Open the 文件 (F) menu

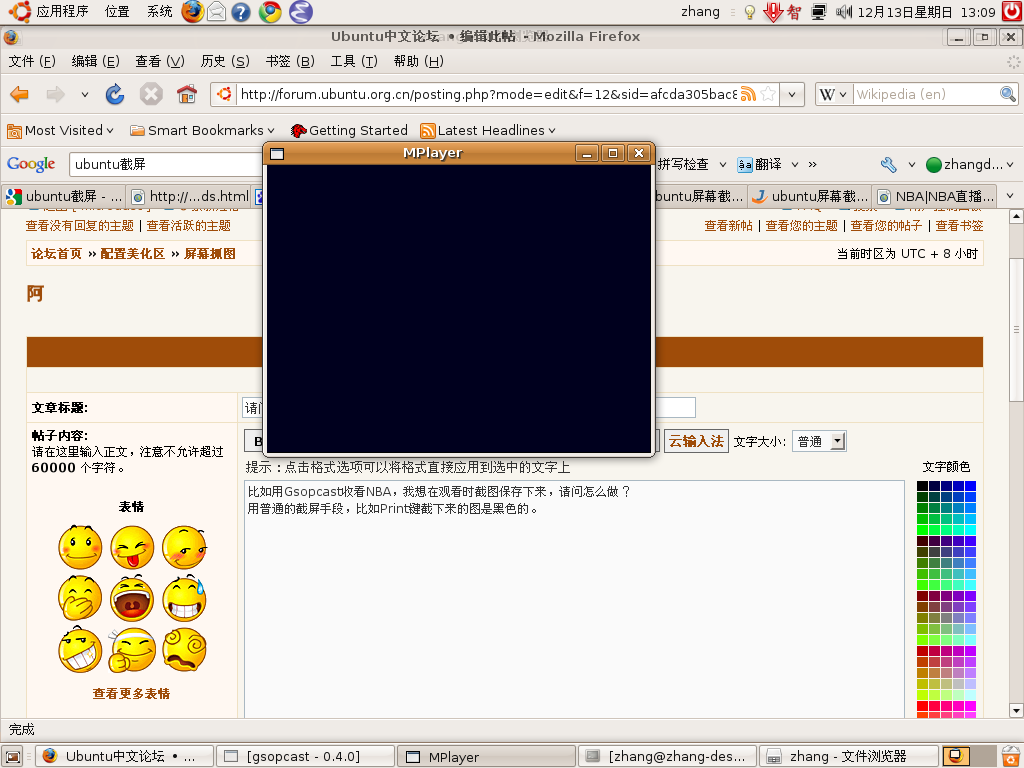coord(32,61)
